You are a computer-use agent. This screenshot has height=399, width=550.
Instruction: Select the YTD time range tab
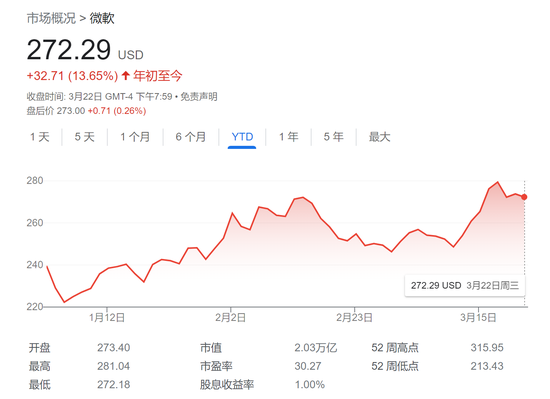coord(242,137)
